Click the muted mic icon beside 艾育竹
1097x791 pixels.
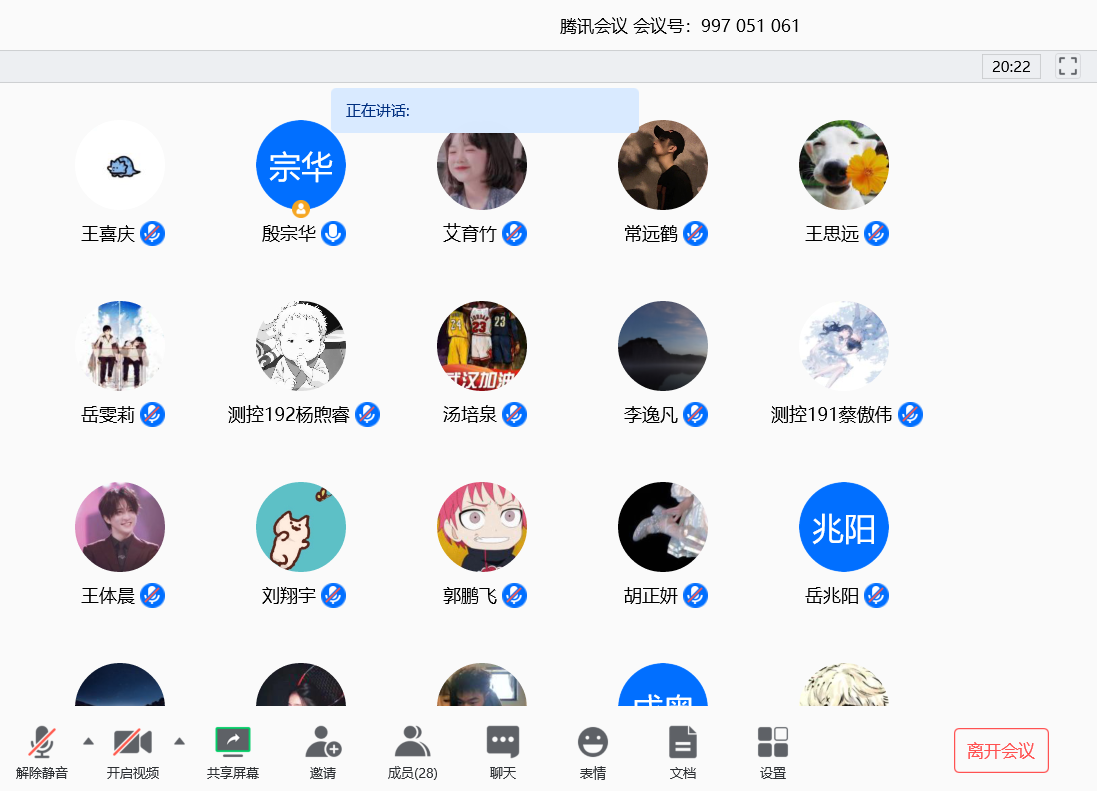pyautogui.click(x=515, y=234)
